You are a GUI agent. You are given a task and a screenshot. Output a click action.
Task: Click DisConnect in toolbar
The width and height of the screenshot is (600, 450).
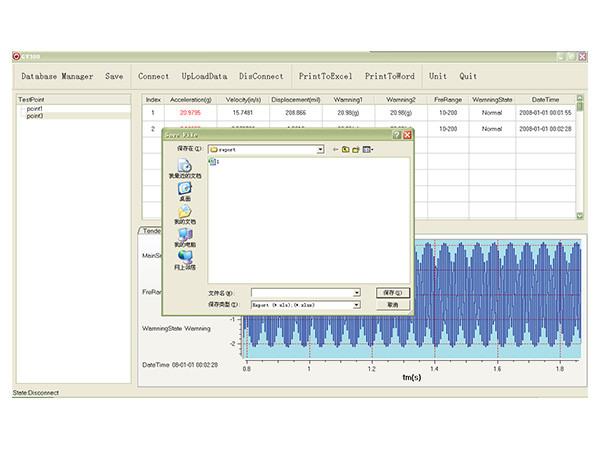pyautogui.click(x=261, y=76)
